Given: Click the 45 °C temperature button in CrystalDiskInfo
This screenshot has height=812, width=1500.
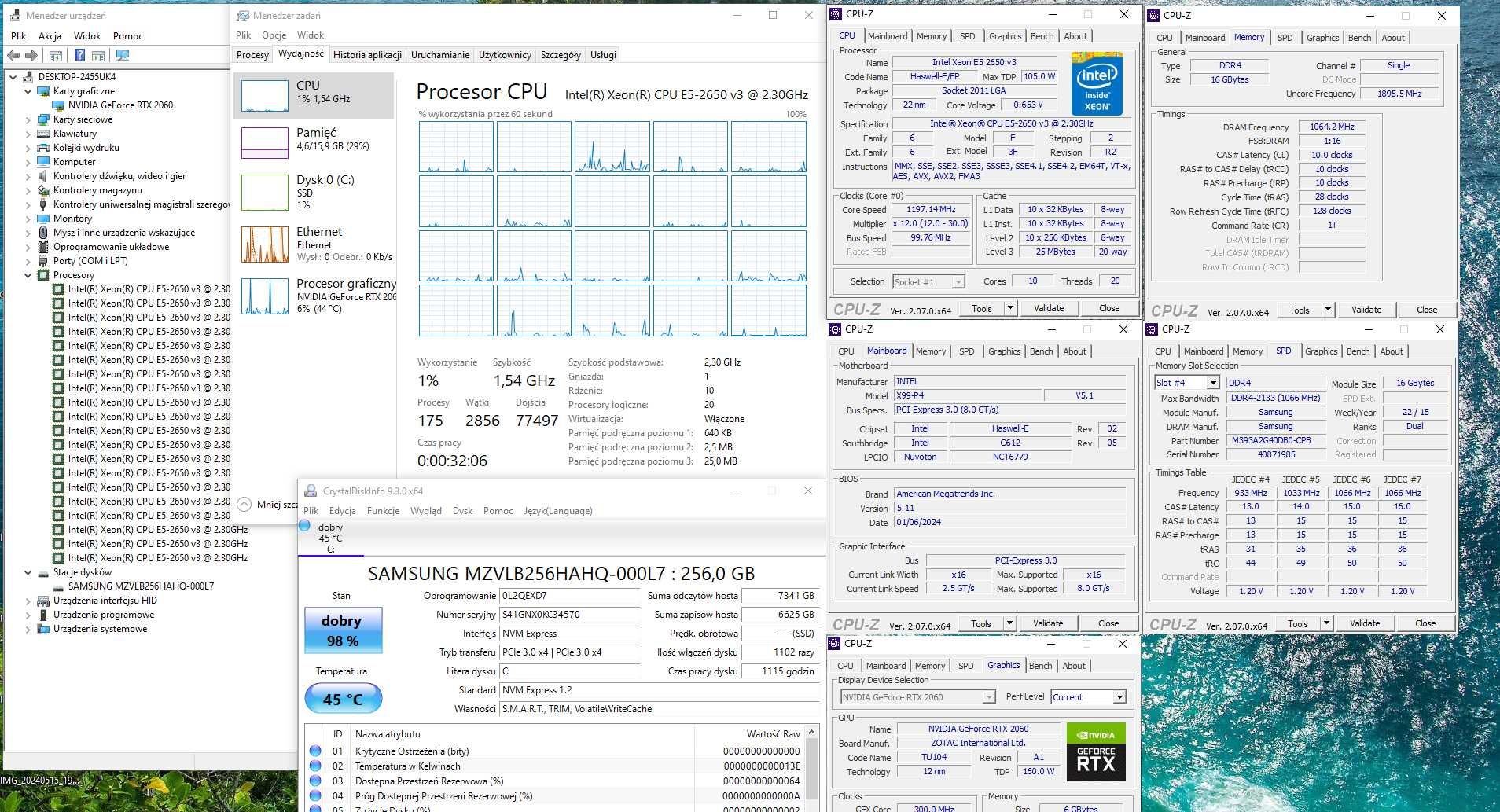Looking at the screenshot, I should point(343,699).
